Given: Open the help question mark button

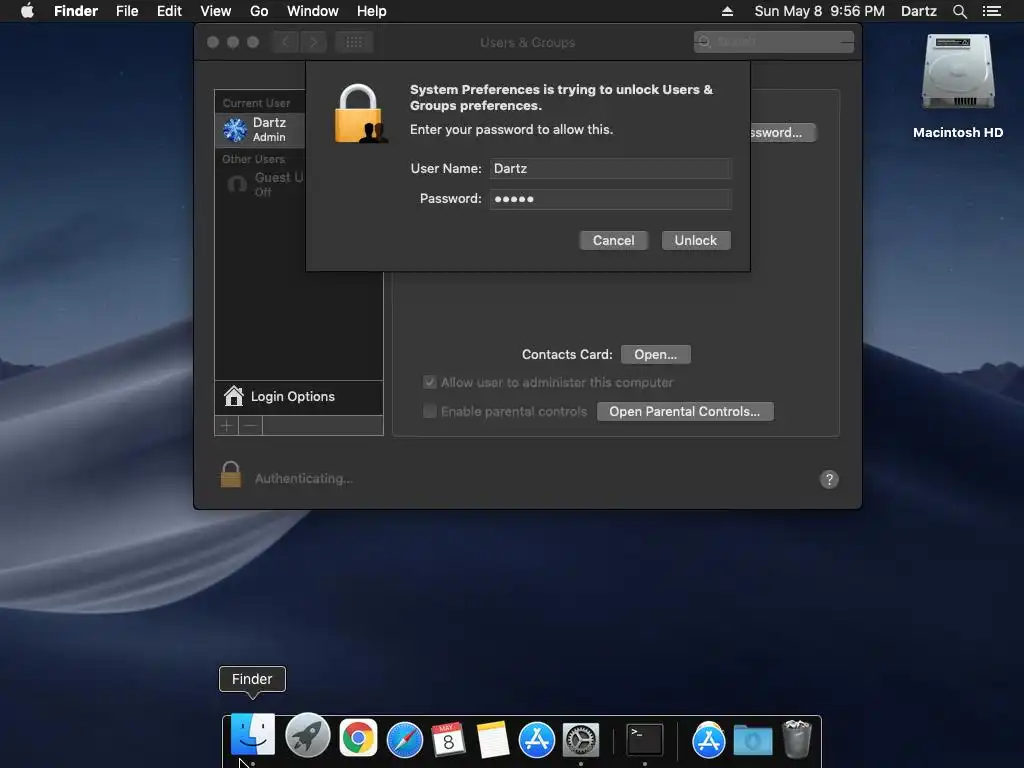Looking at the screenshot, I should click(x=829, y=479).
